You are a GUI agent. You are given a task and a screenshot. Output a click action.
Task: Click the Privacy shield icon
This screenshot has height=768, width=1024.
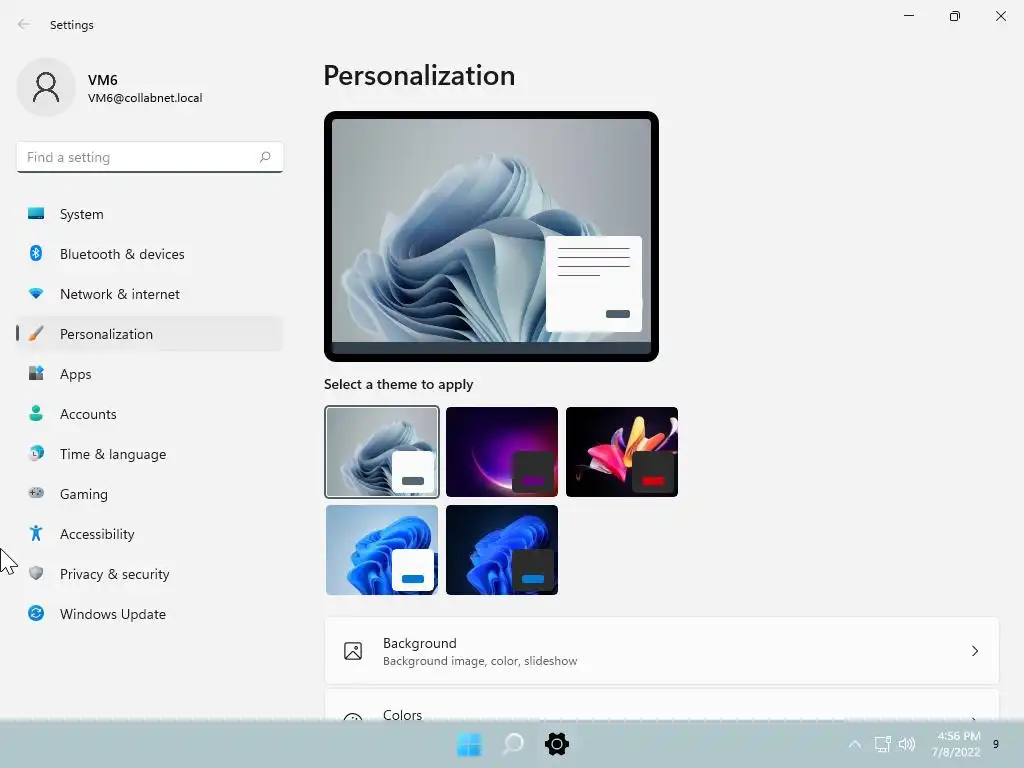coord(36,573)
